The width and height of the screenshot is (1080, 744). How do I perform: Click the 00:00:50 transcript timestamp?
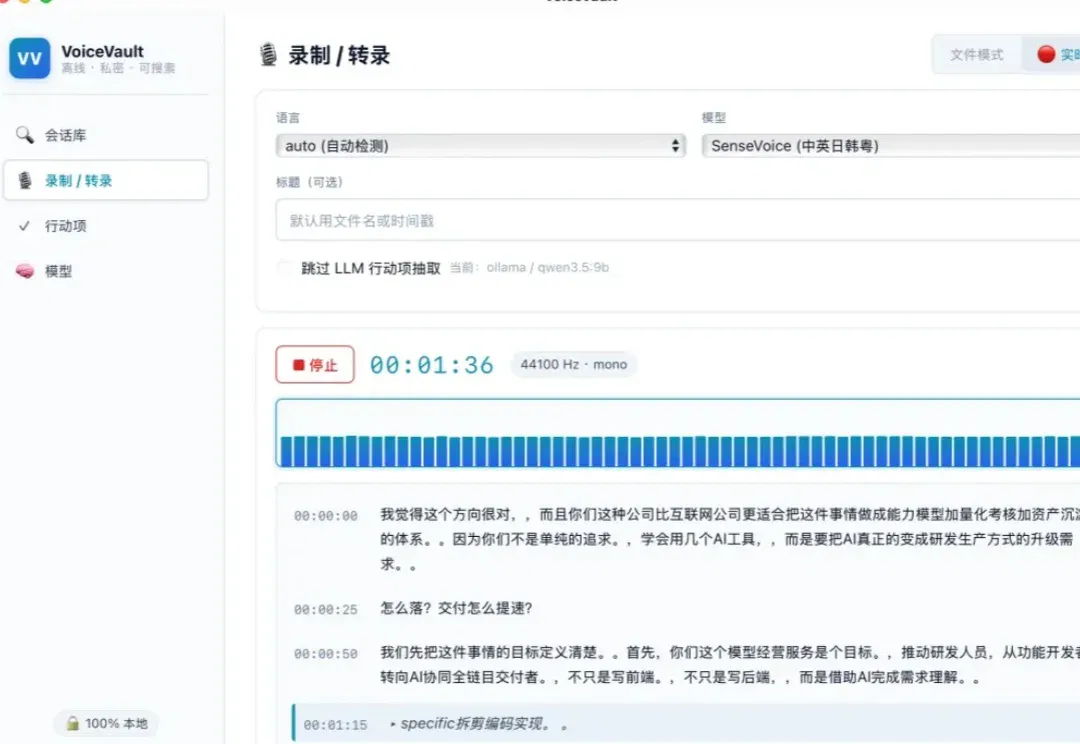[326, 654]
